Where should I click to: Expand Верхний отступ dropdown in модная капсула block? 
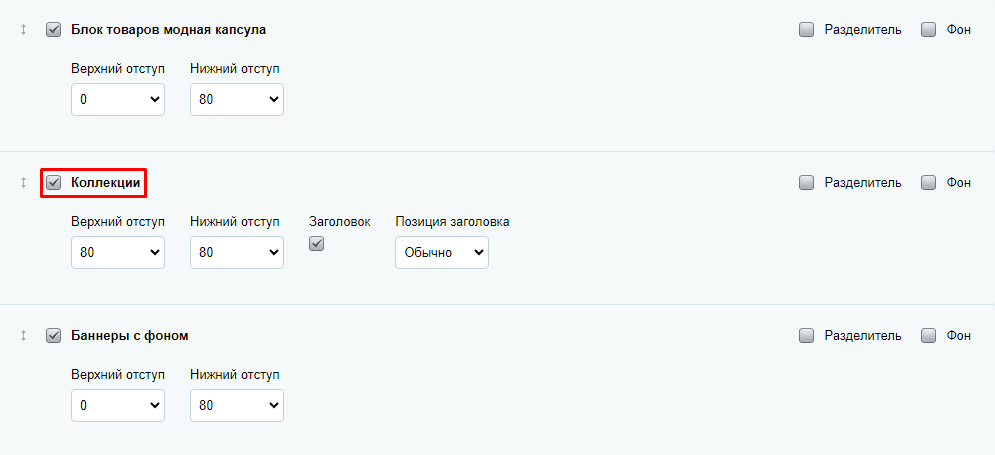click(x=118, y=100)
